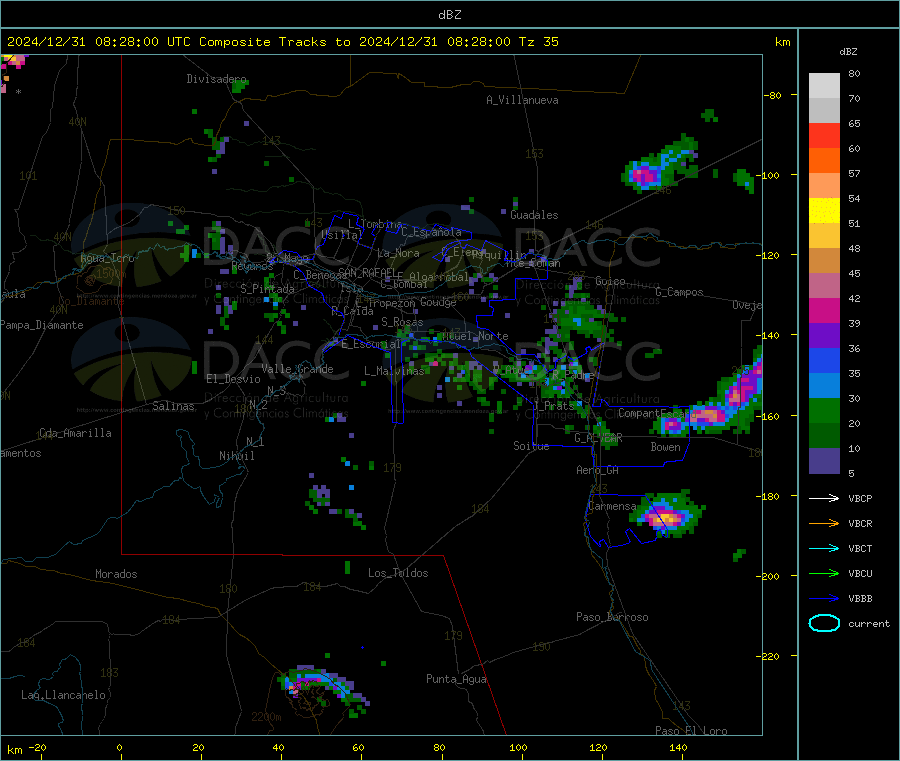Select the purple swatch between 36 and 39
The image size is (900, 761).
[824, 335]
